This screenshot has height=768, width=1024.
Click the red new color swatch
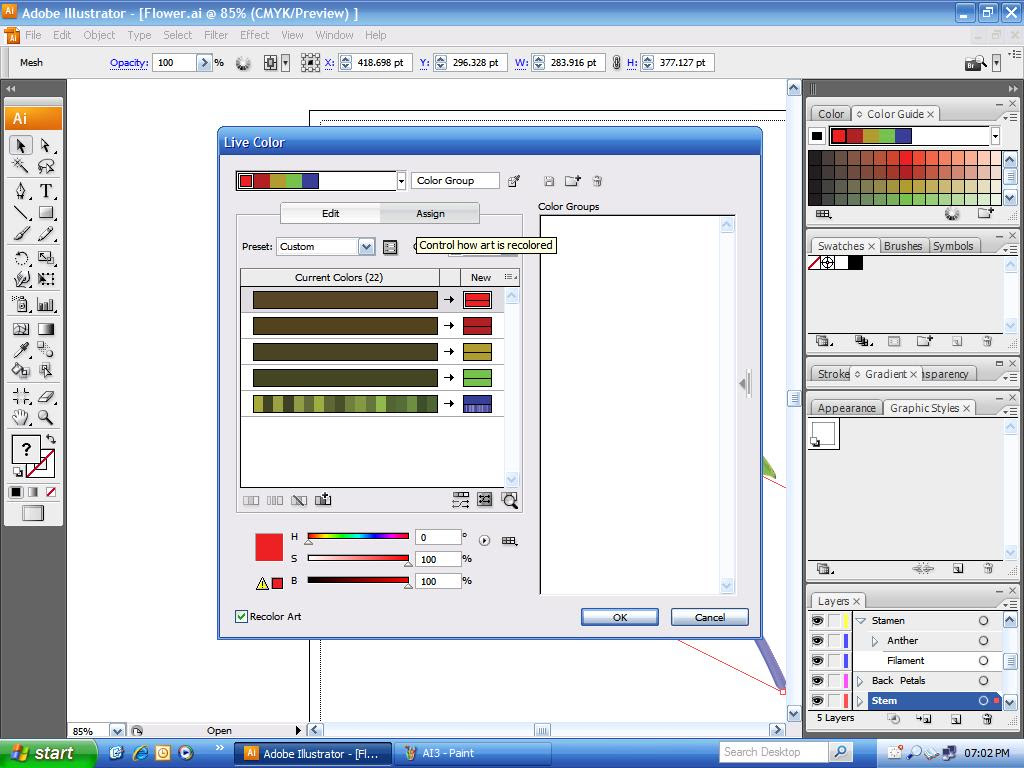pos(477,300)
